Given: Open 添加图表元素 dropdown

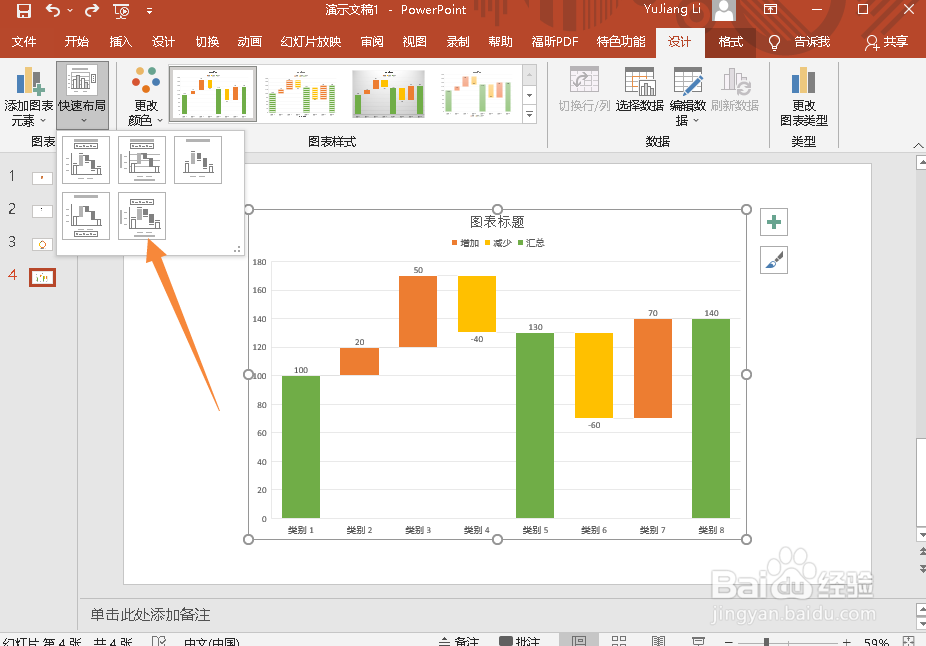Looking at the screenshot, I should point(28,96).
